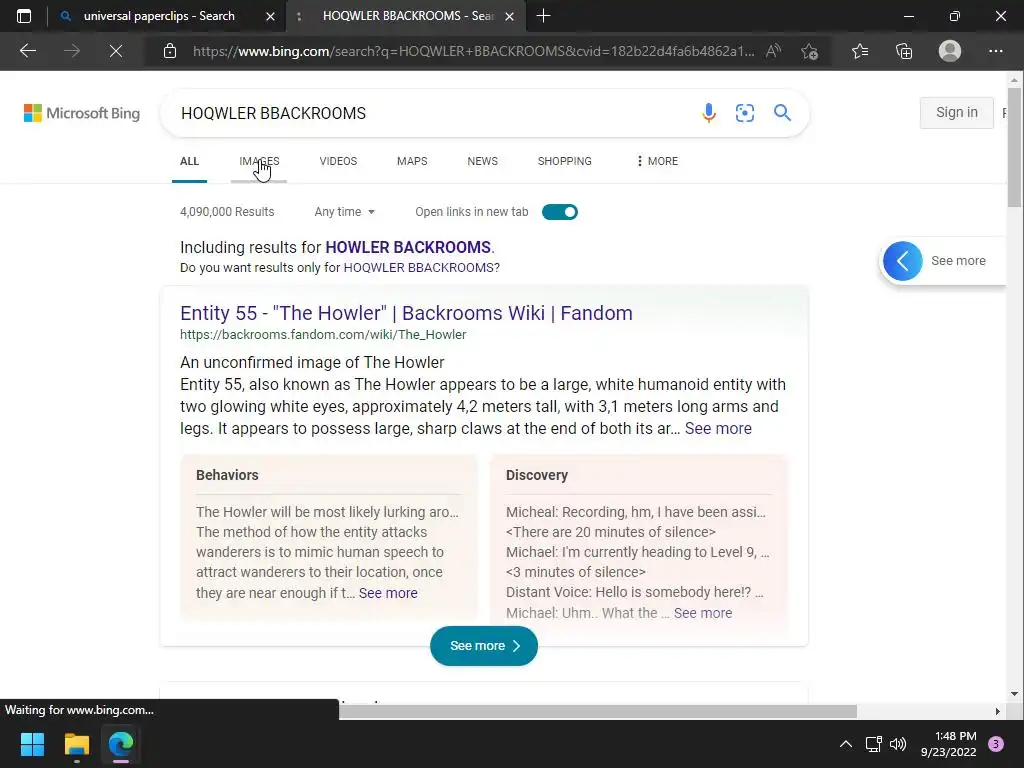Image resolution: width=1024 pixels, height=768 pixels.
Task: Search using an image icon
Action: [744, 113]
